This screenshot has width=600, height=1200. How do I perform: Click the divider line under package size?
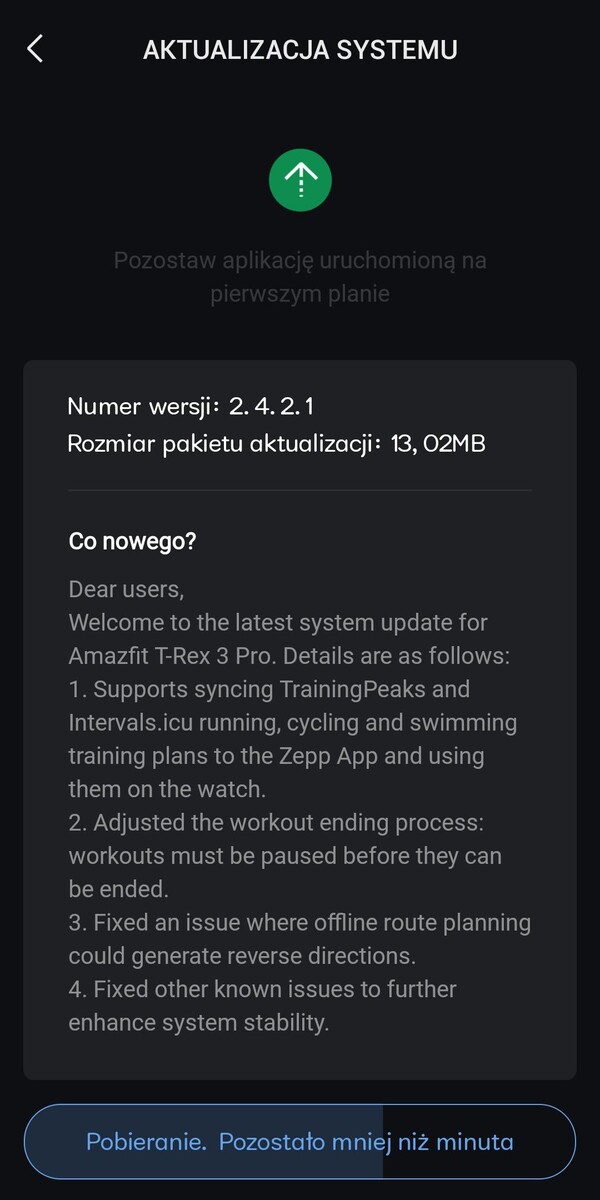[300, 490]
